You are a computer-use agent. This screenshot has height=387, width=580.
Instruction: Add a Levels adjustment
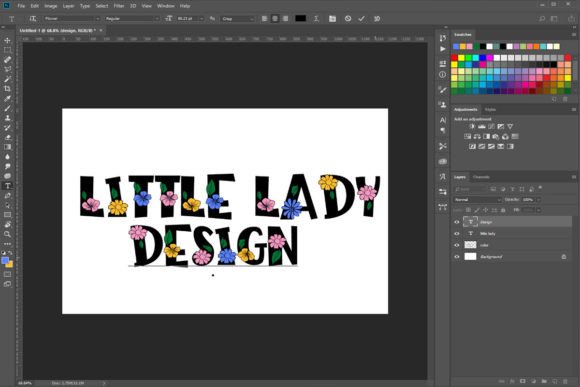coord(482,127)
